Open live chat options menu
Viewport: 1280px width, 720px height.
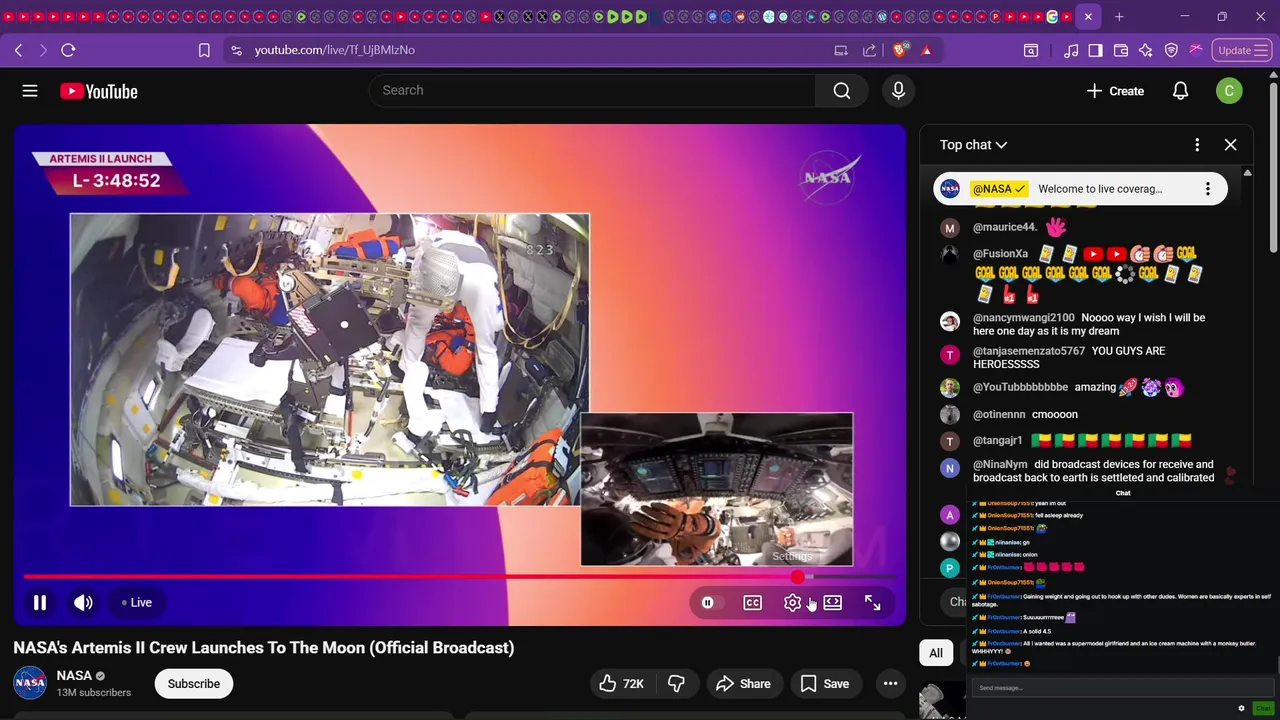[1197, 145]
